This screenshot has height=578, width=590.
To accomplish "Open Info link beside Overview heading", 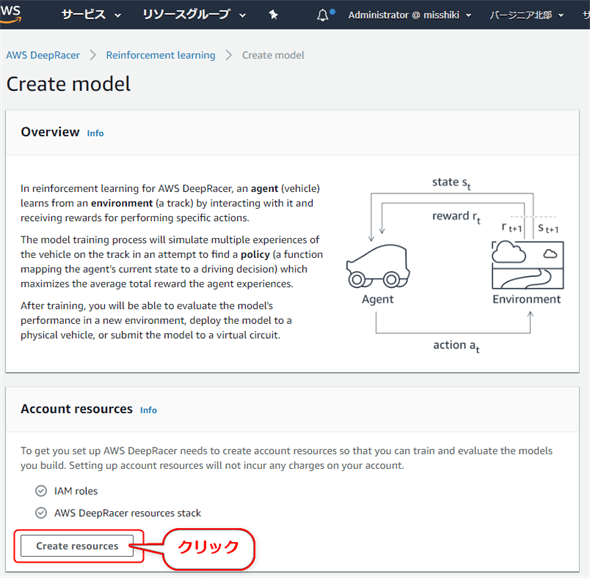I will [x=95, y=133].
